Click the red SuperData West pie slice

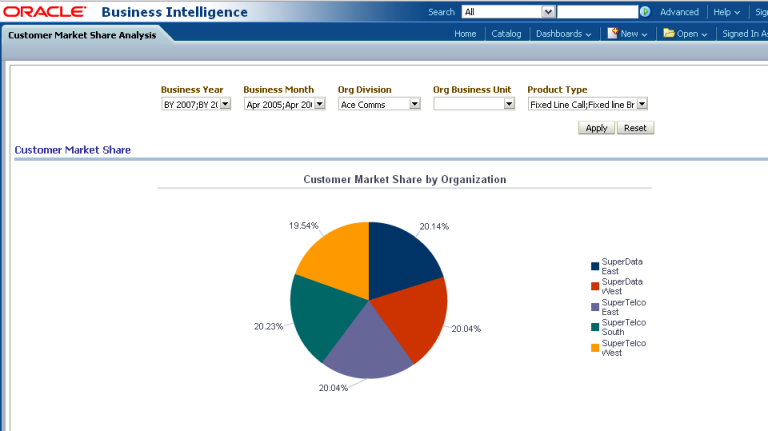tap(414, 318)
